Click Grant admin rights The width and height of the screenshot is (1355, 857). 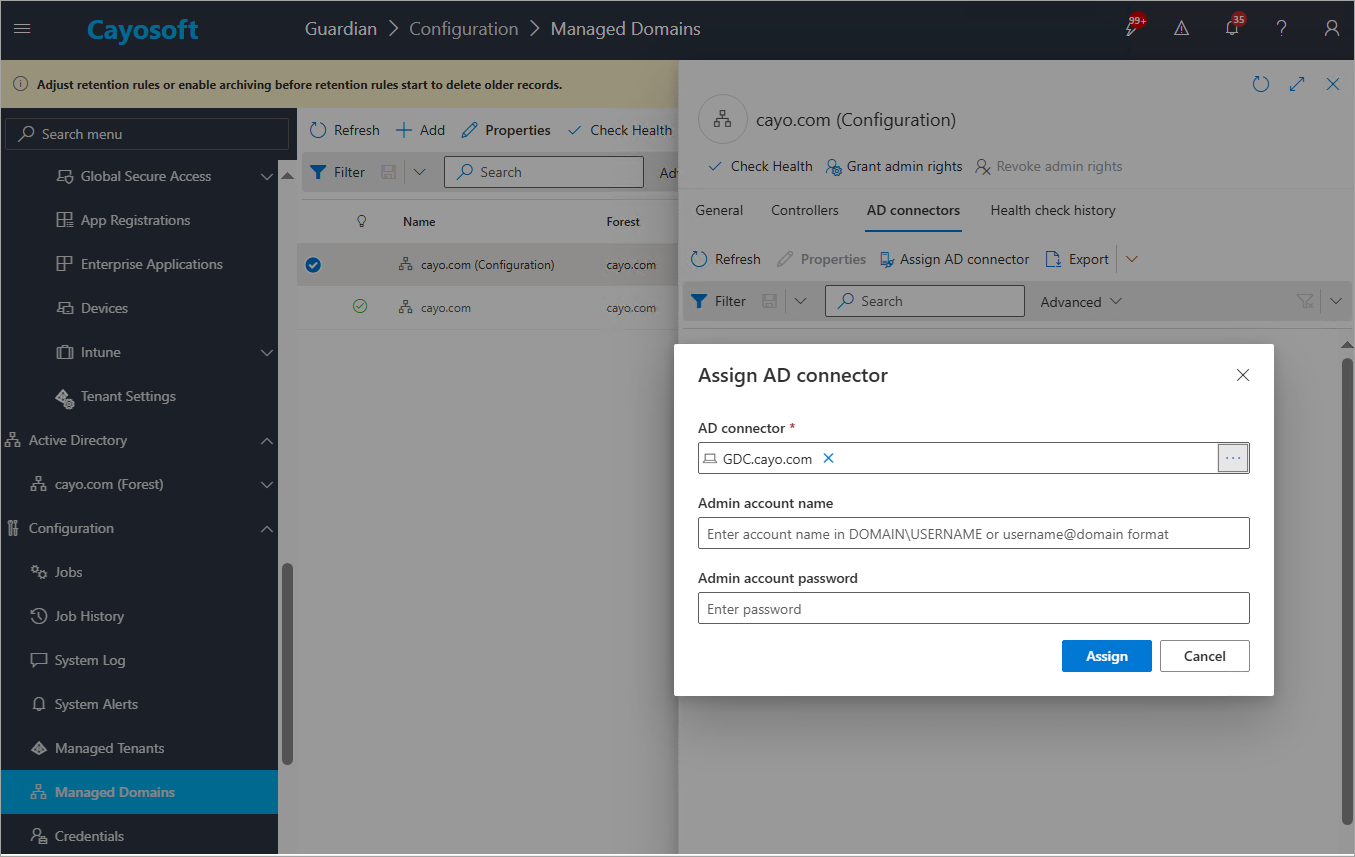[894, 166]
